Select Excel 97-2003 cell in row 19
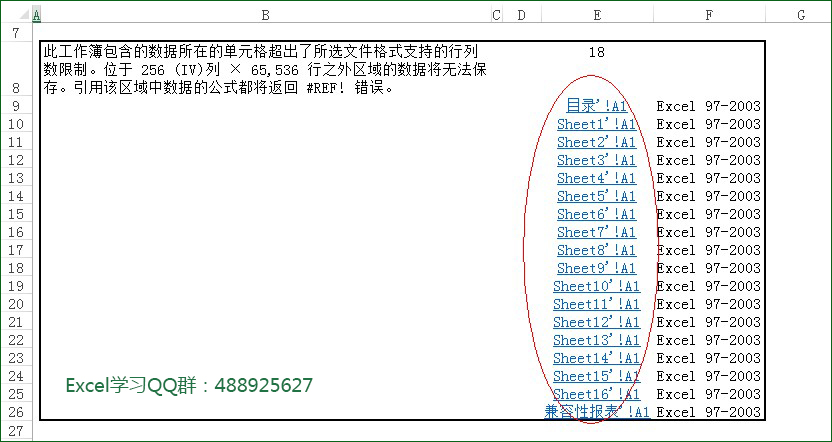 click(709, 287)
